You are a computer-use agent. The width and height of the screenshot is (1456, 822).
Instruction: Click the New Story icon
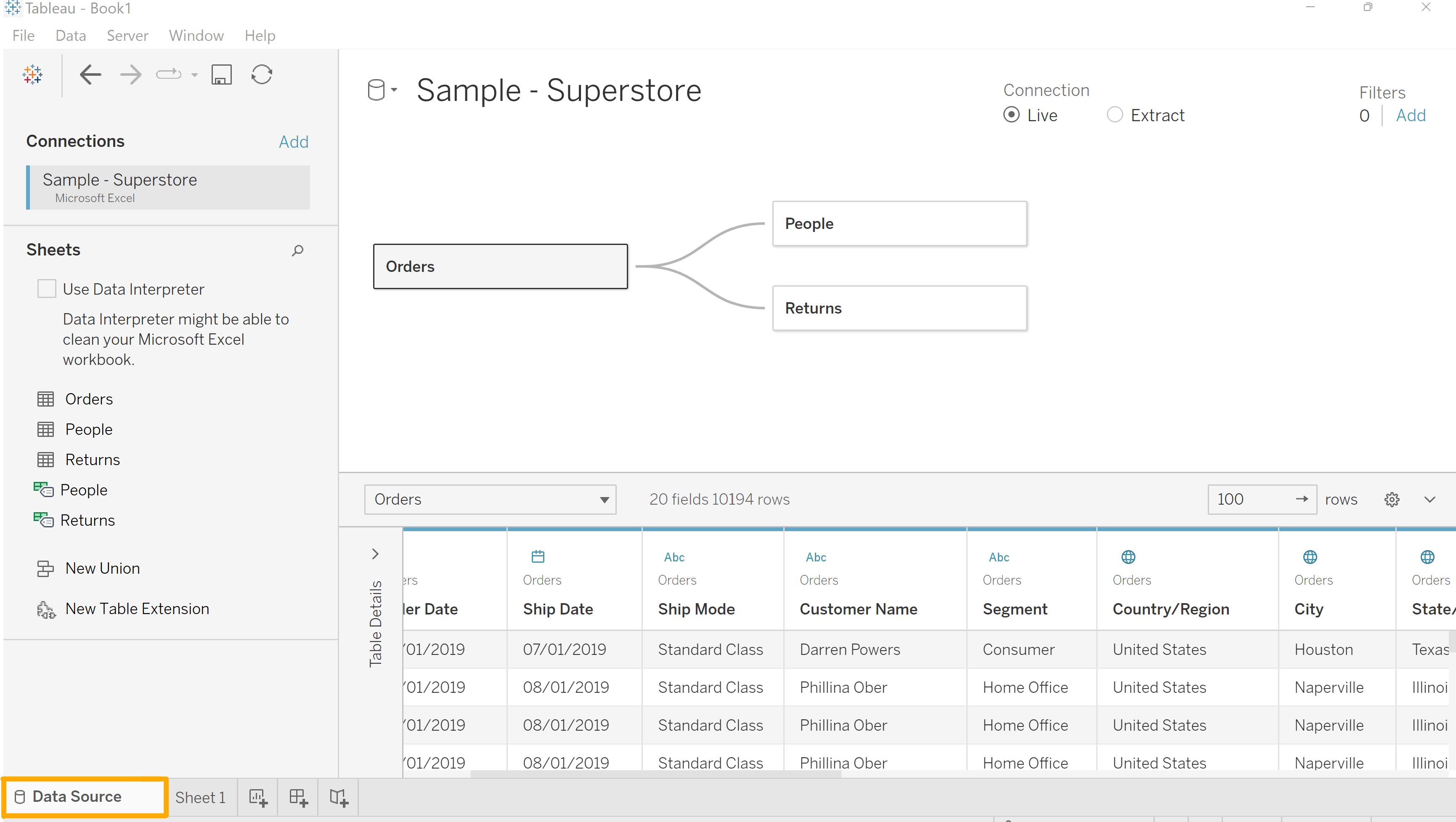[339, 797]
